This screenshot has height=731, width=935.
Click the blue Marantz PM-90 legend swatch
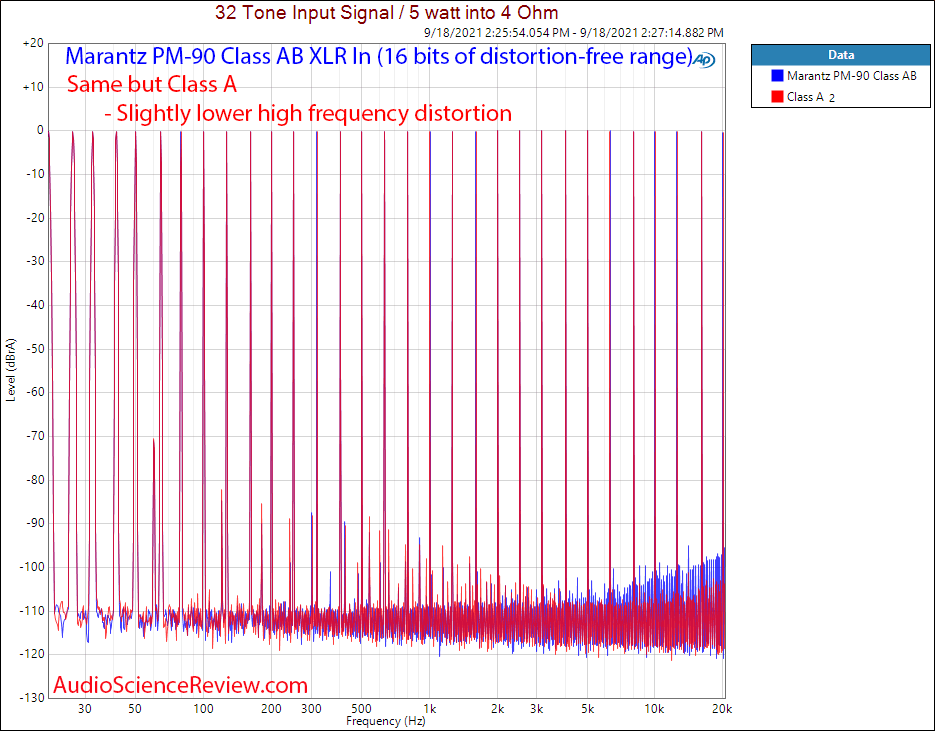[777, 76]
